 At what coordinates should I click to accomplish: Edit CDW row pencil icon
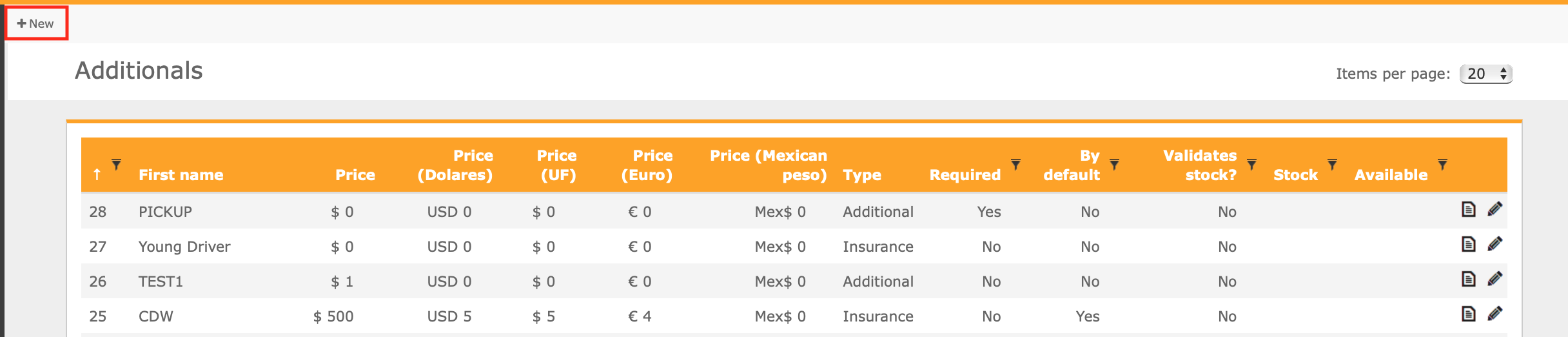pyautogui.click(x=1494, y=314)
